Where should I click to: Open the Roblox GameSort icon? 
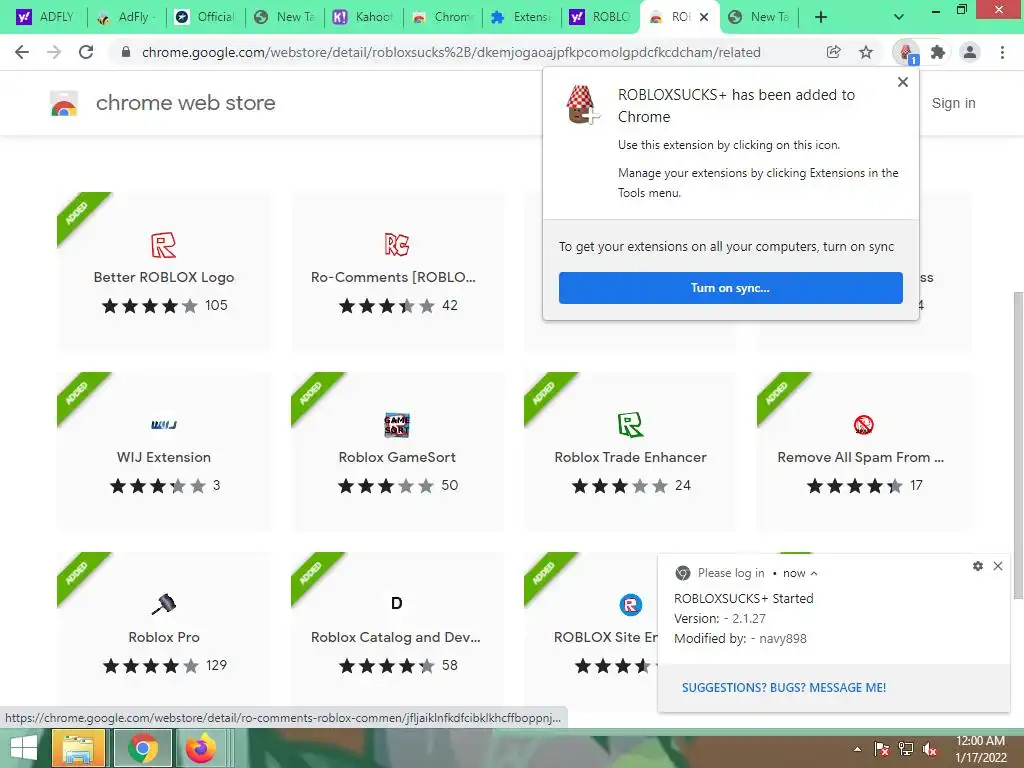(x=396, y=424)
